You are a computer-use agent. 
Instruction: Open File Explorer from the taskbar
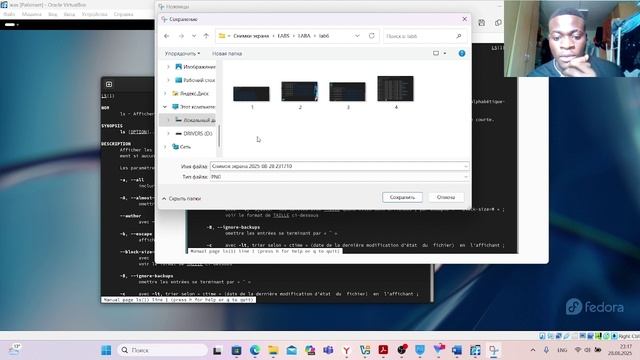(273, 350)
